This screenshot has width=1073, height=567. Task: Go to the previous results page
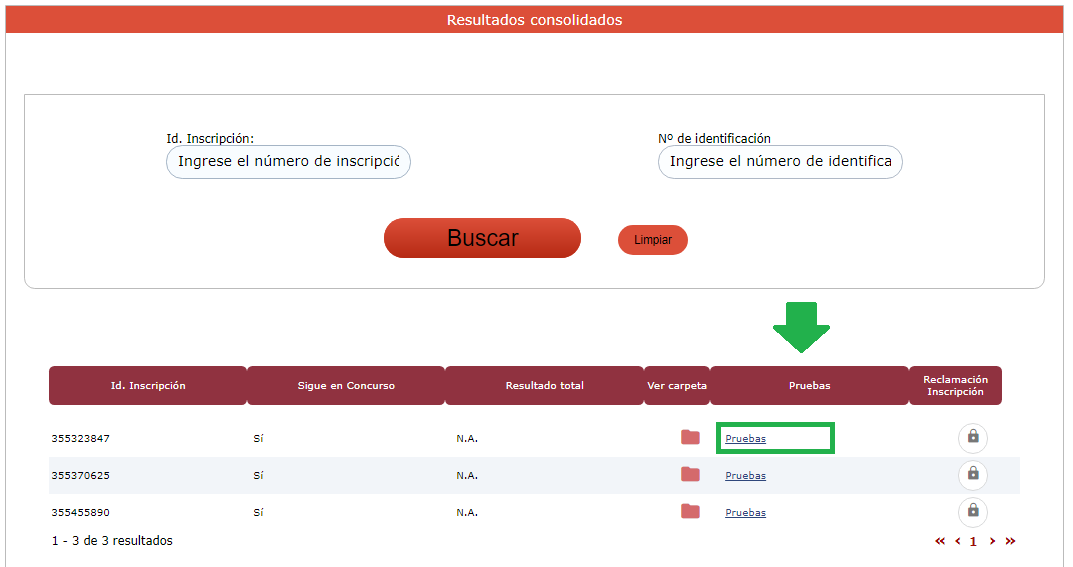957,541
